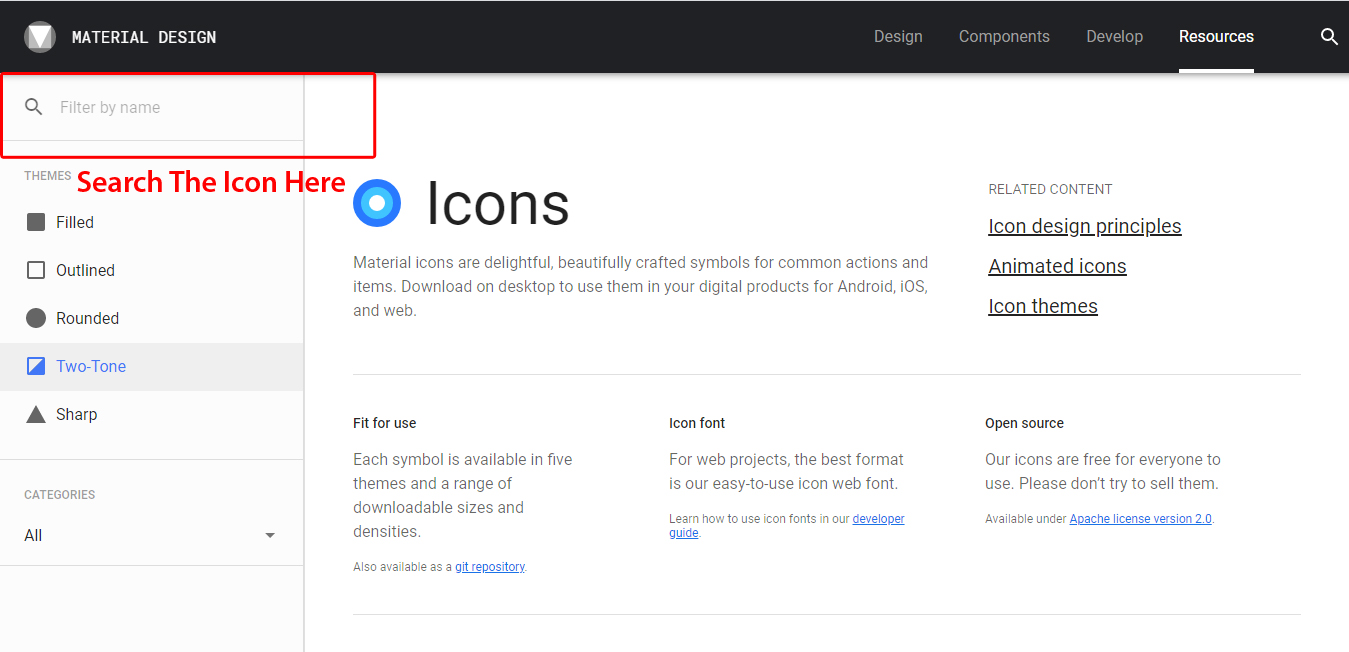This screenshot has height=652, width=1349.
Task: Open the Design tab
Action: click(898, 37)
